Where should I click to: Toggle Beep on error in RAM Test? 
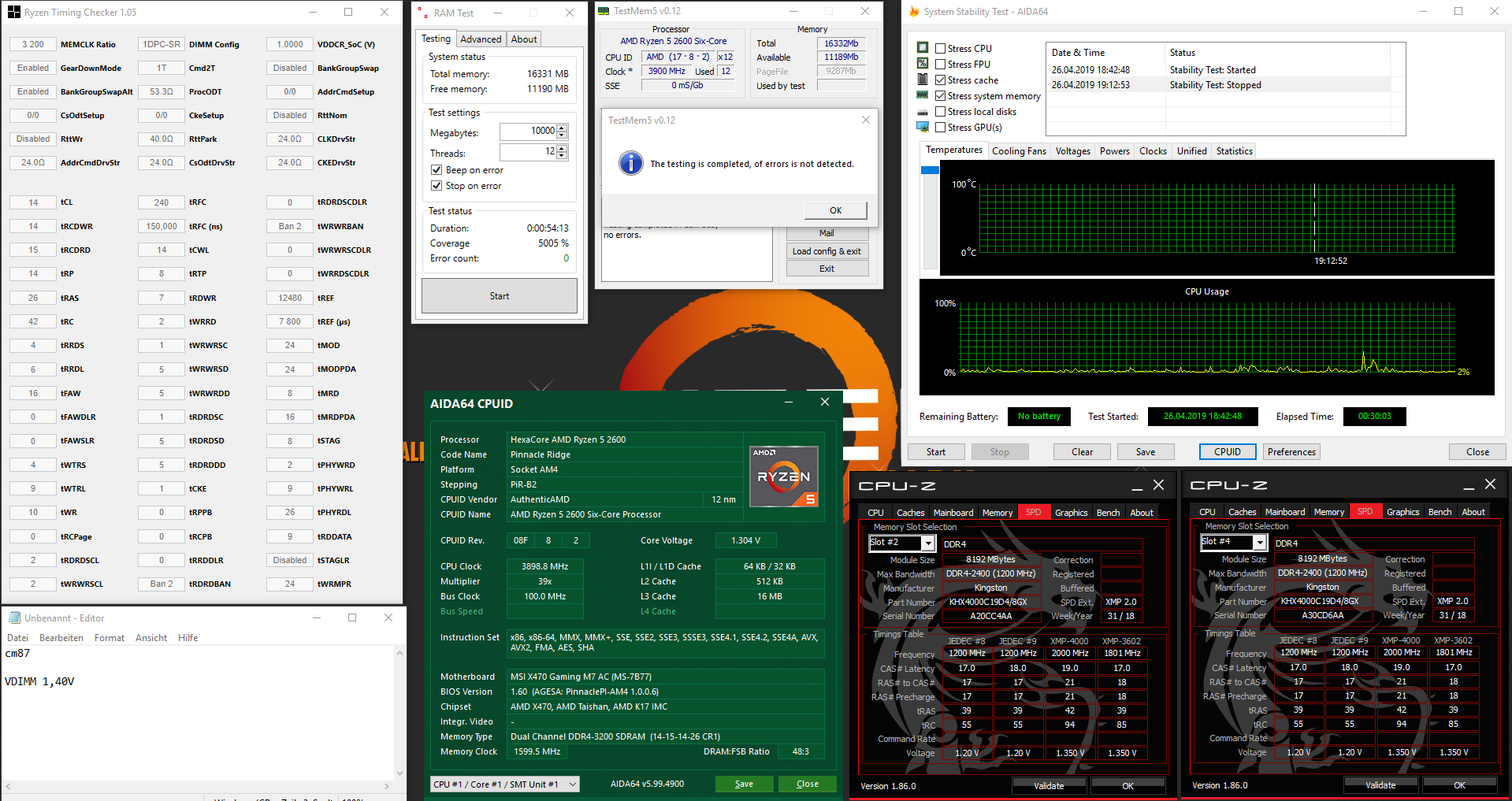click(x=437, y=170)
